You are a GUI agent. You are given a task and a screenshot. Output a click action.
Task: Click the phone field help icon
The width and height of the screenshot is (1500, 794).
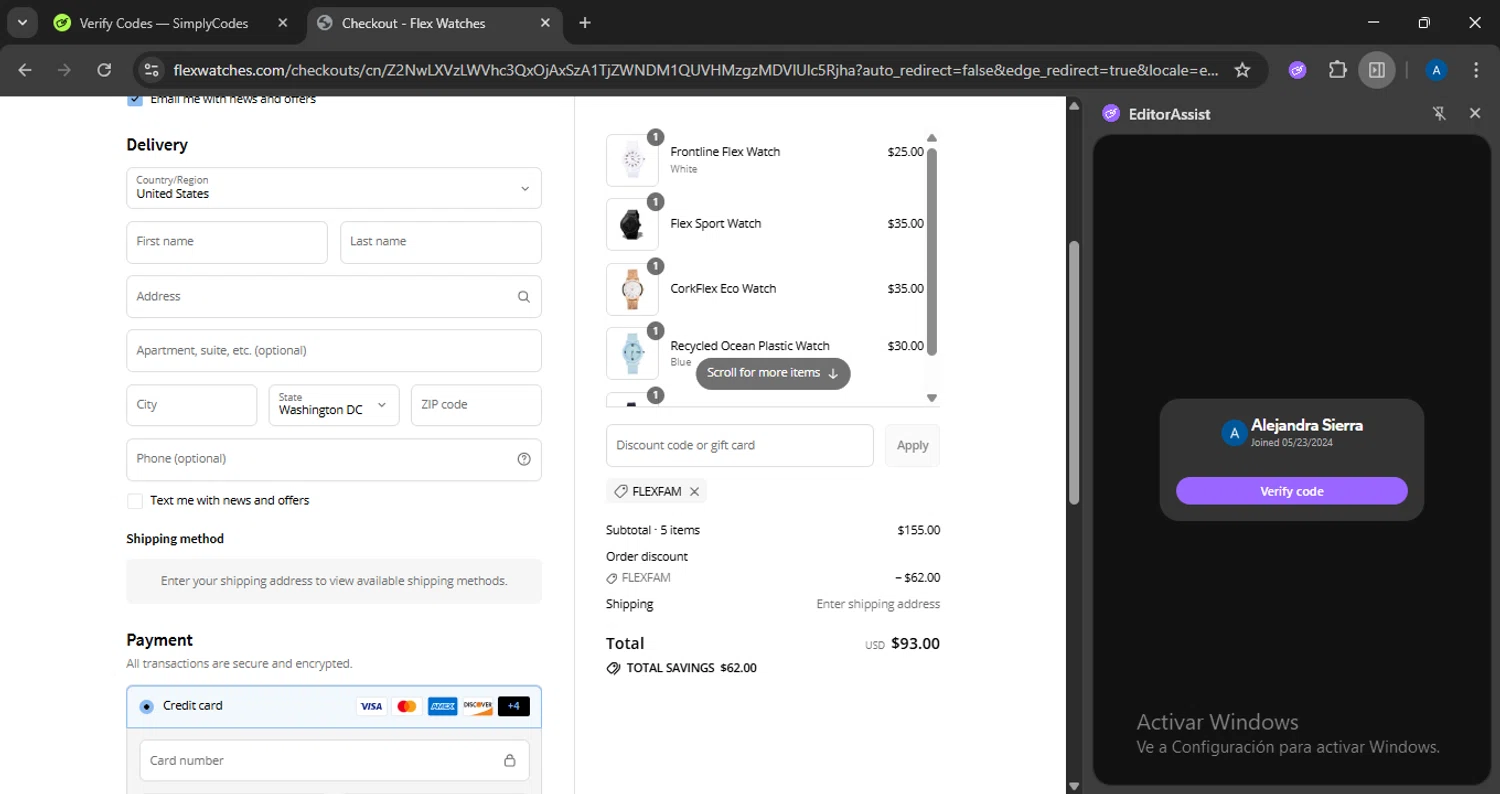[524, 459]
